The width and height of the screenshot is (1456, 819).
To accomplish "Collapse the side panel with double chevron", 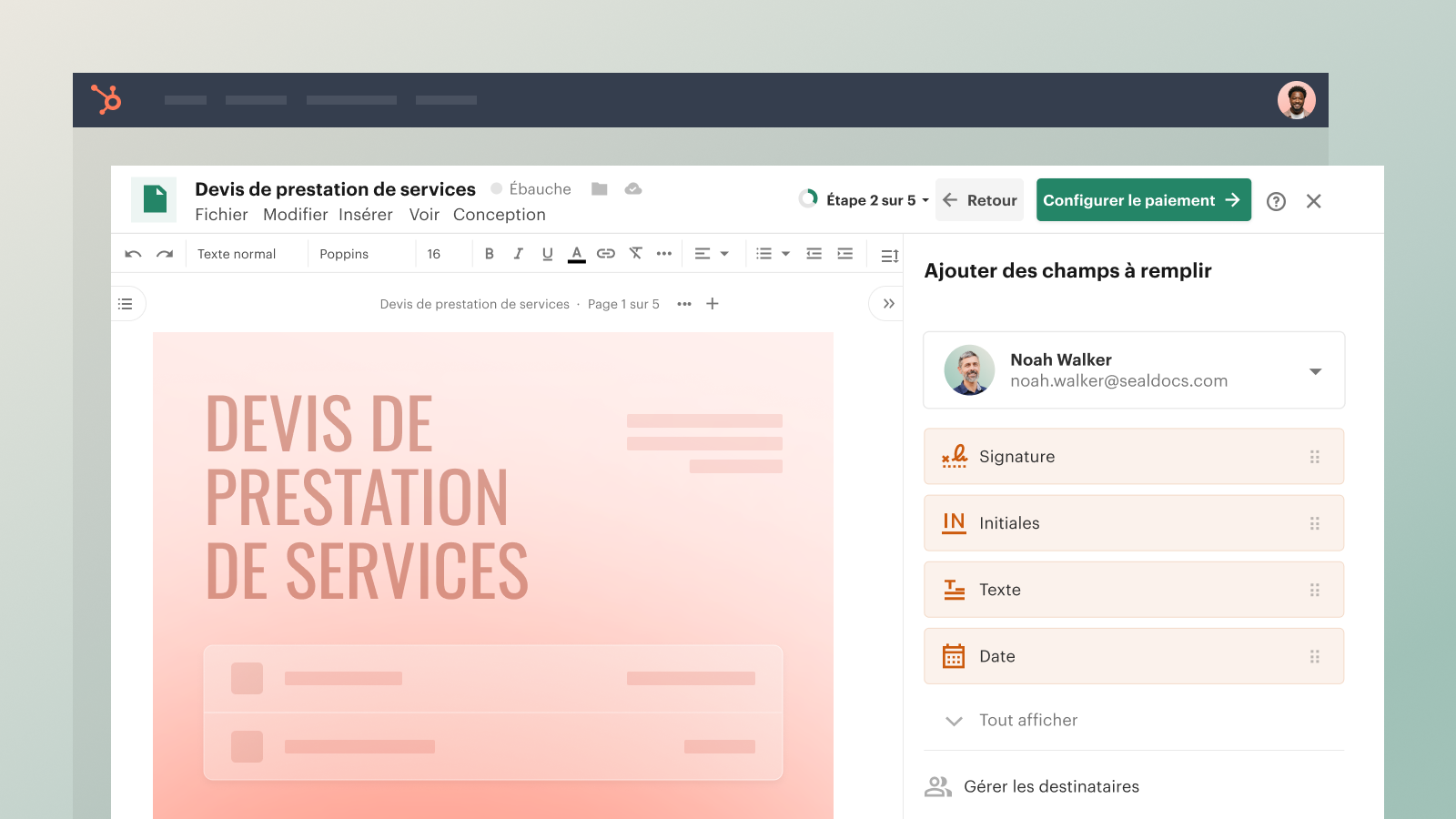I will (x=888, y=304).
